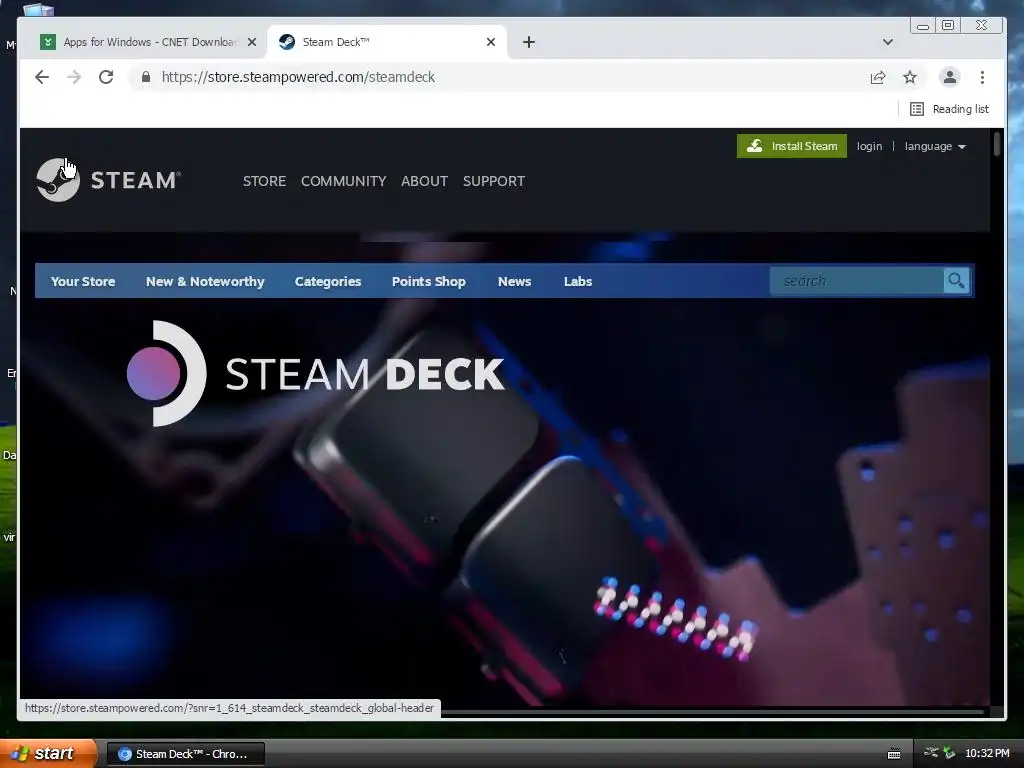Click the Steam logo in header
This screenshot has width=1024, height=768.
[108, 180]
